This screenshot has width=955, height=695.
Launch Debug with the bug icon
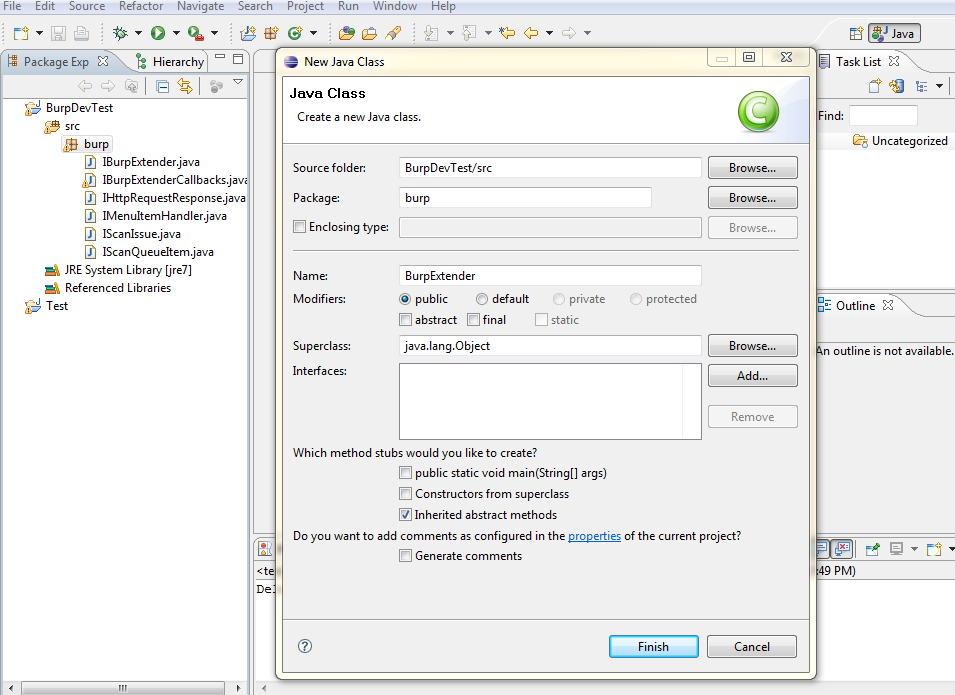point(120,33)
